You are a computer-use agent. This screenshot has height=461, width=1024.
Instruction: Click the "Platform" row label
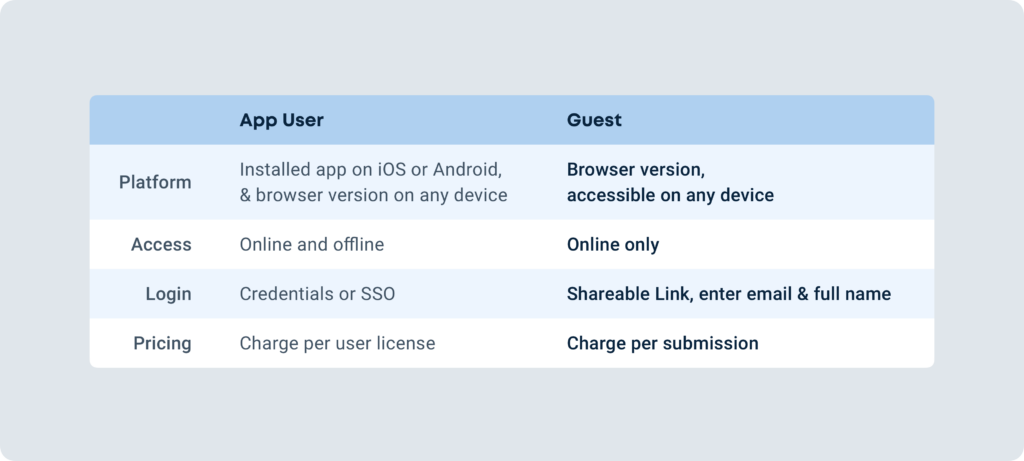pyautogui.click(x=155, y=182)
